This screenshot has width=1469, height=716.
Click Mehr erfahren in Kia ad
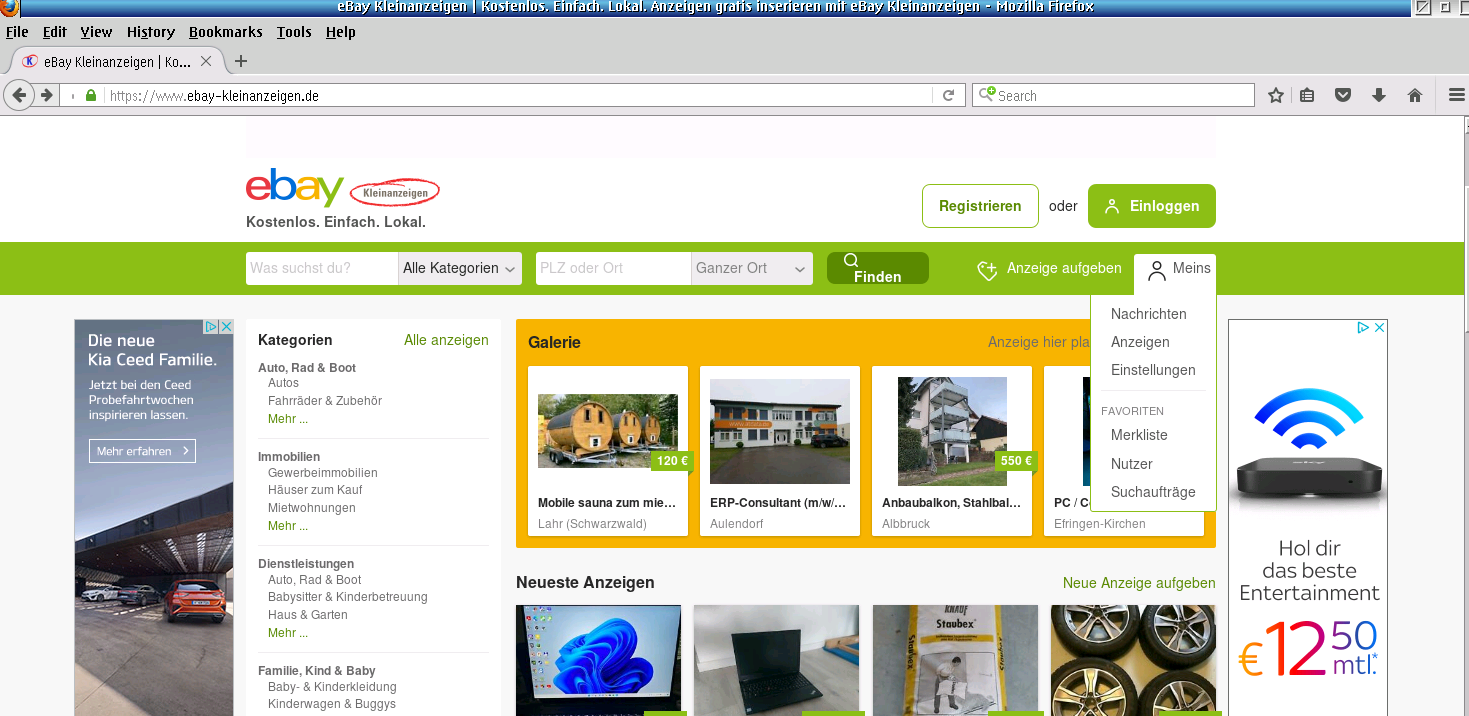pos(142,451)
